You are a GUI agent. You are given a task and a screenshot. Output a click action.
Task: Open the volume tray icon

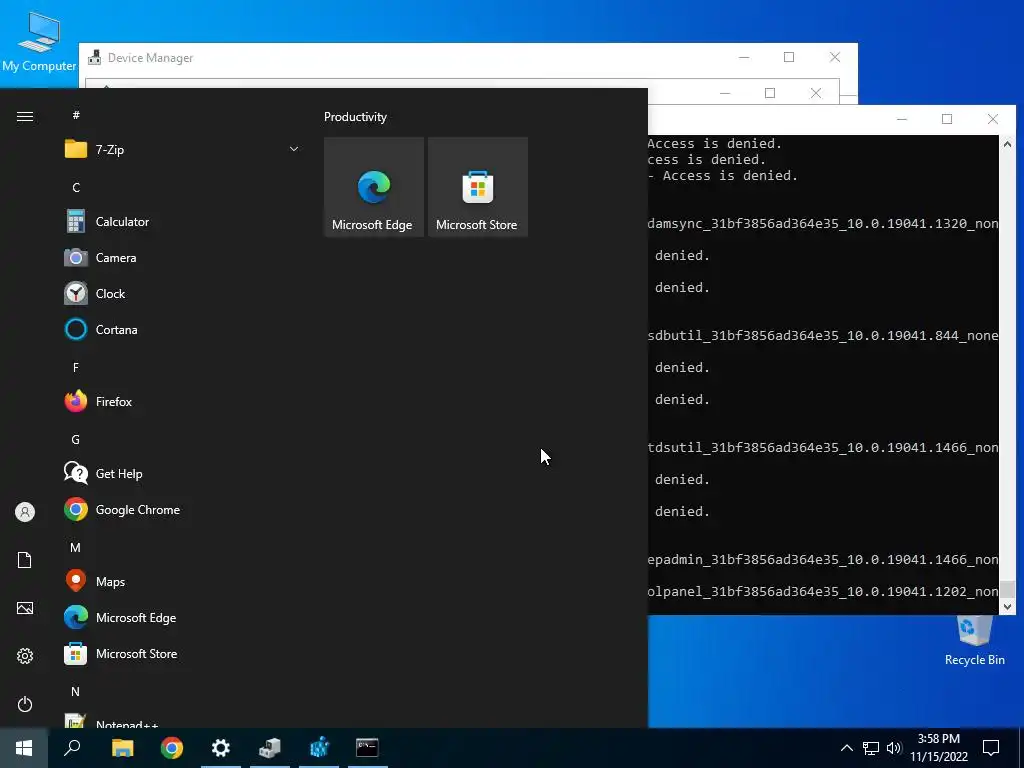tap(894, 748)
